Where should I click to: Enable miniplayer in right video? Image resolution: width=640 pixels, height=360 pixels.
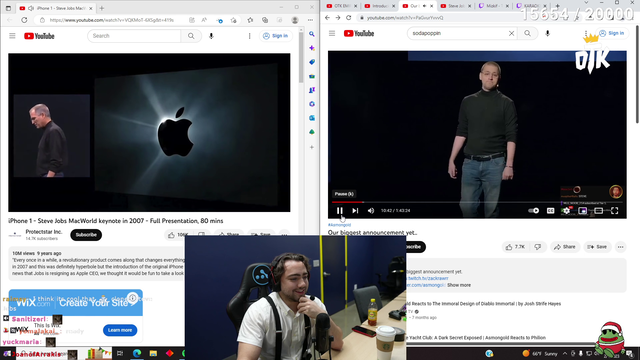[582, 211]
